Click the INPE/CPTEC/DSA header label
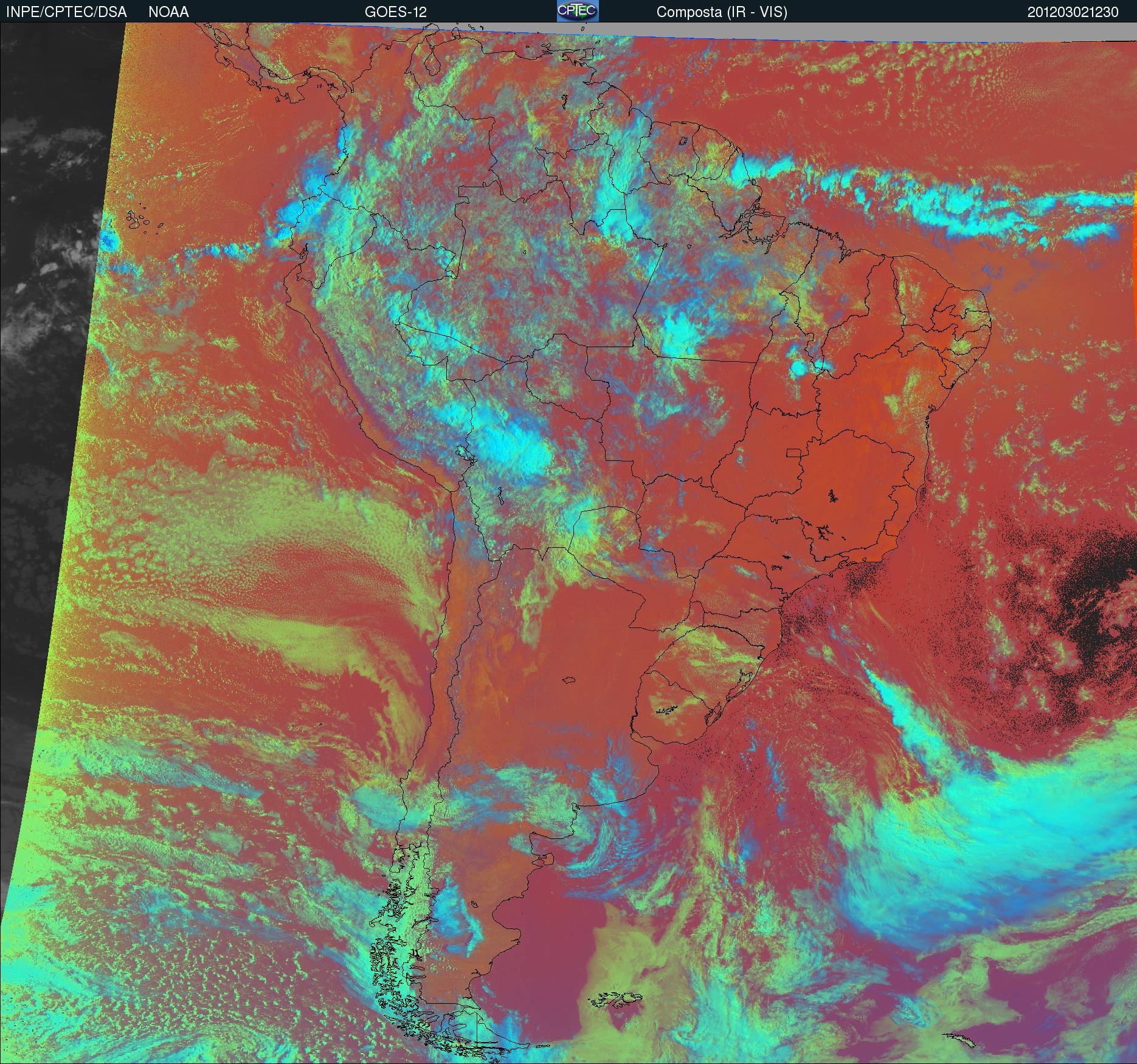The width and height of the screenshot is (1137, 1064). click(66, 12)
